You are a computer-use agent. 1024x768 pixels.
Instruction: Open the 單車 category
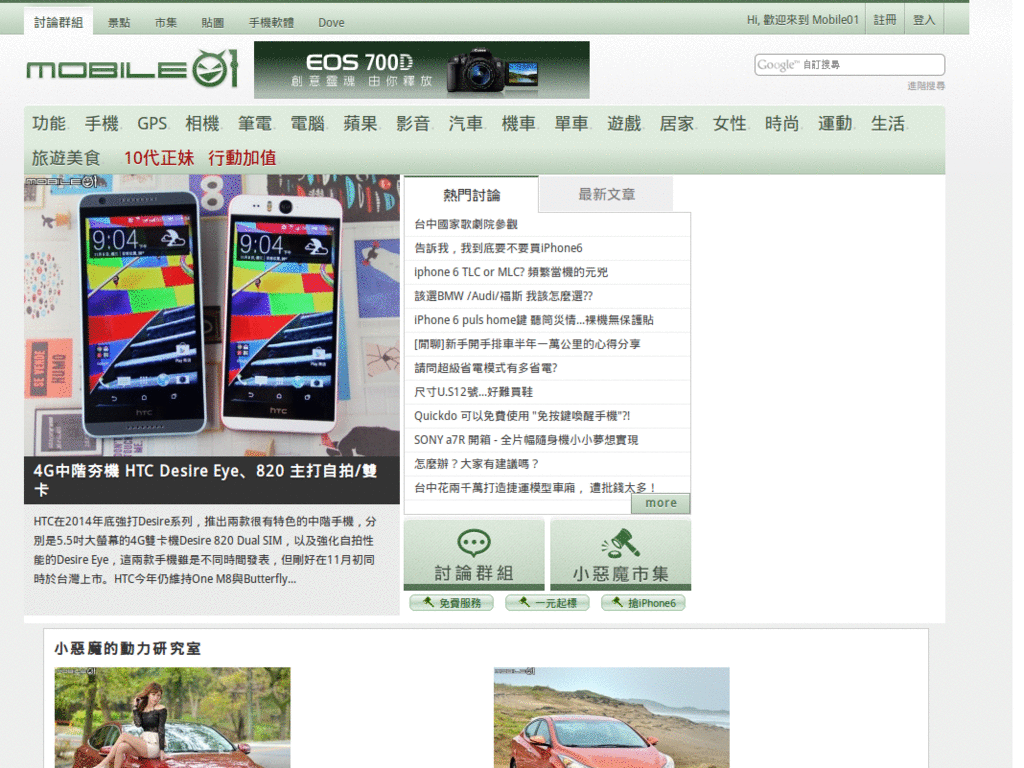tap(571, 123)
